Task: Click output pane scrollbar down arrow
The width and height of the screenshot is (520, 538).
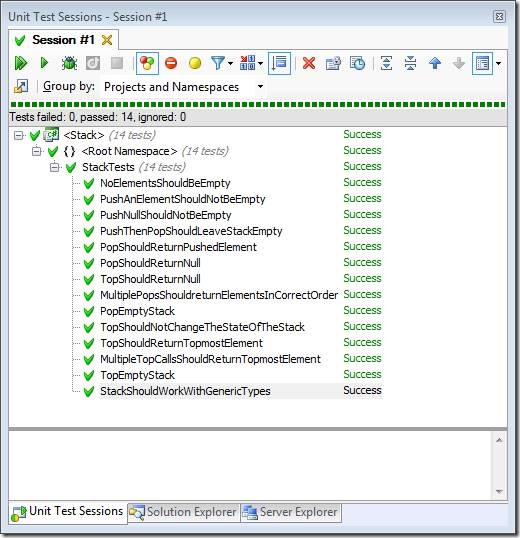Action: pos(499,491)
